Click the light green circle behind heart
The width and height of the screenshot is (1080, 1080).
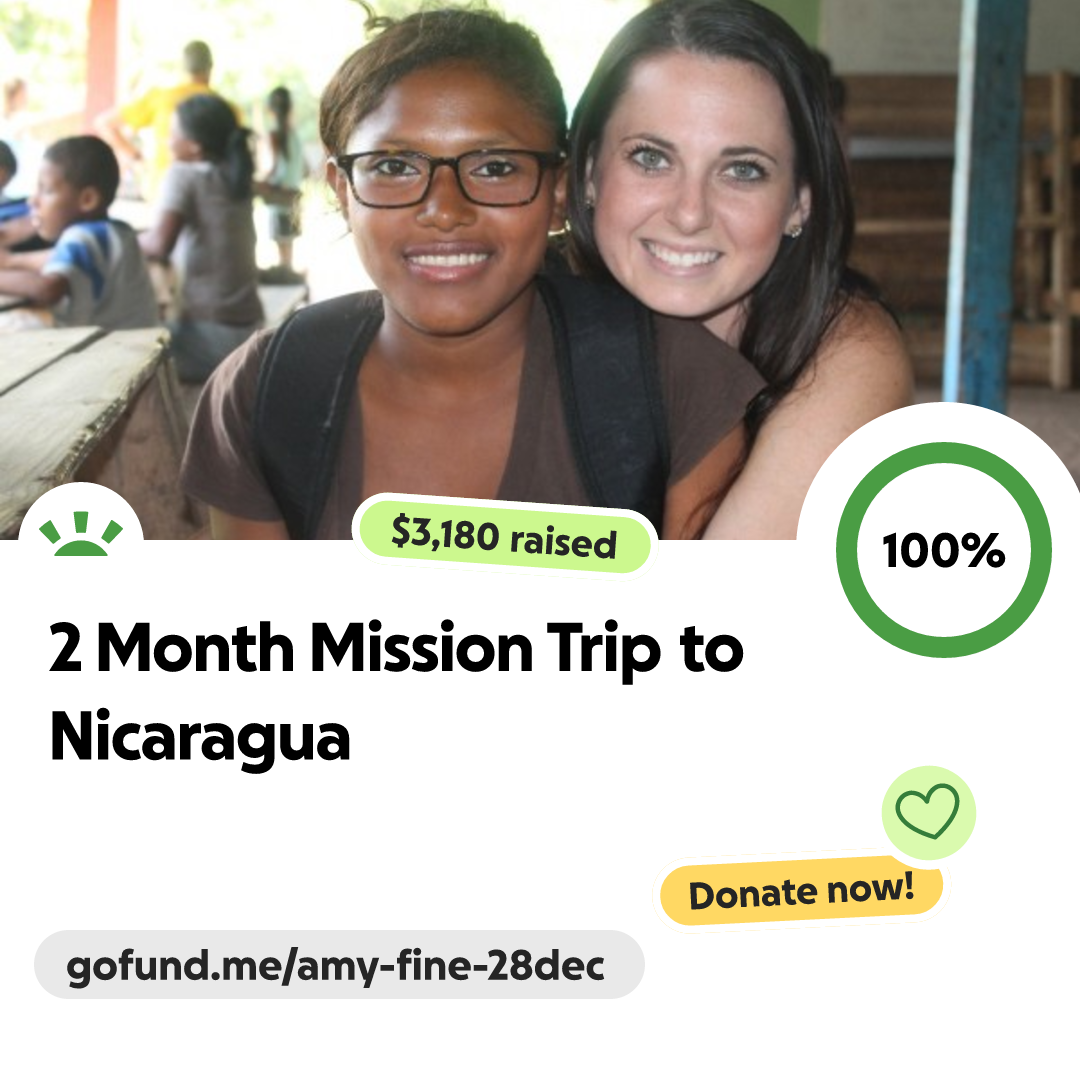pyautogui.click(x=928, y=813)
